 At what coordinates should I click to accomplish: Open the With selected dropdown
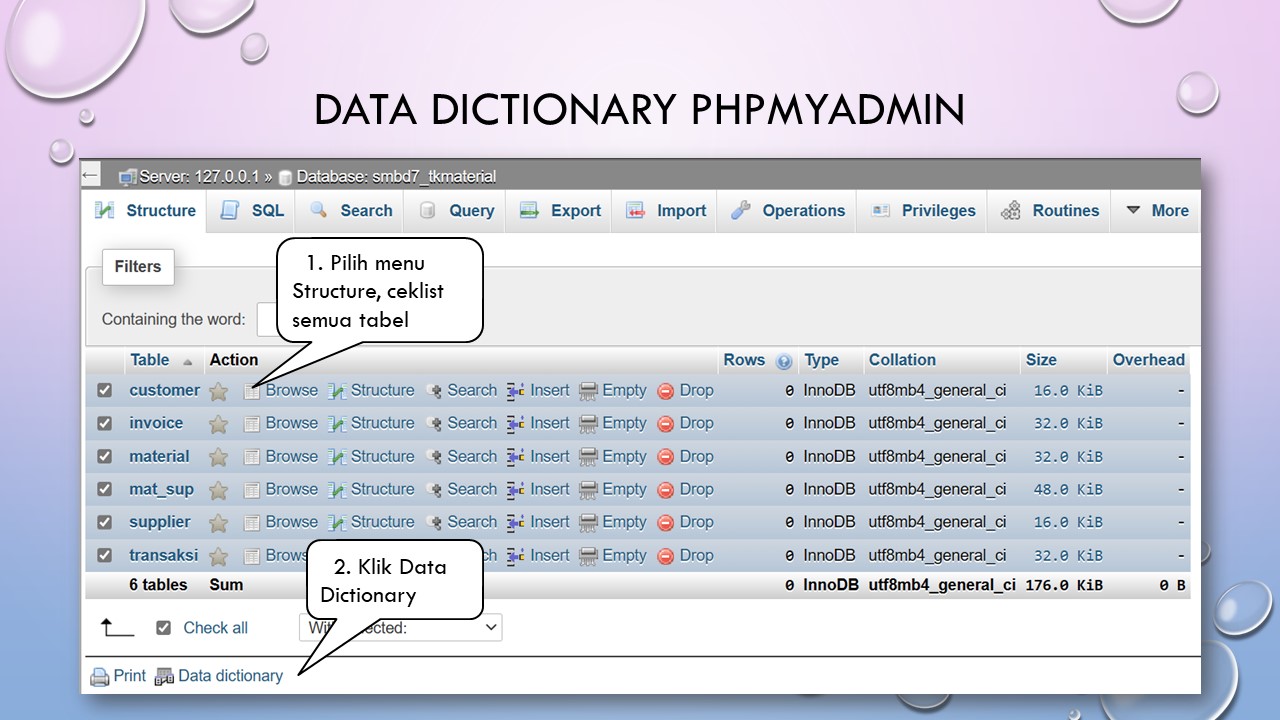[x=400, y=628]
